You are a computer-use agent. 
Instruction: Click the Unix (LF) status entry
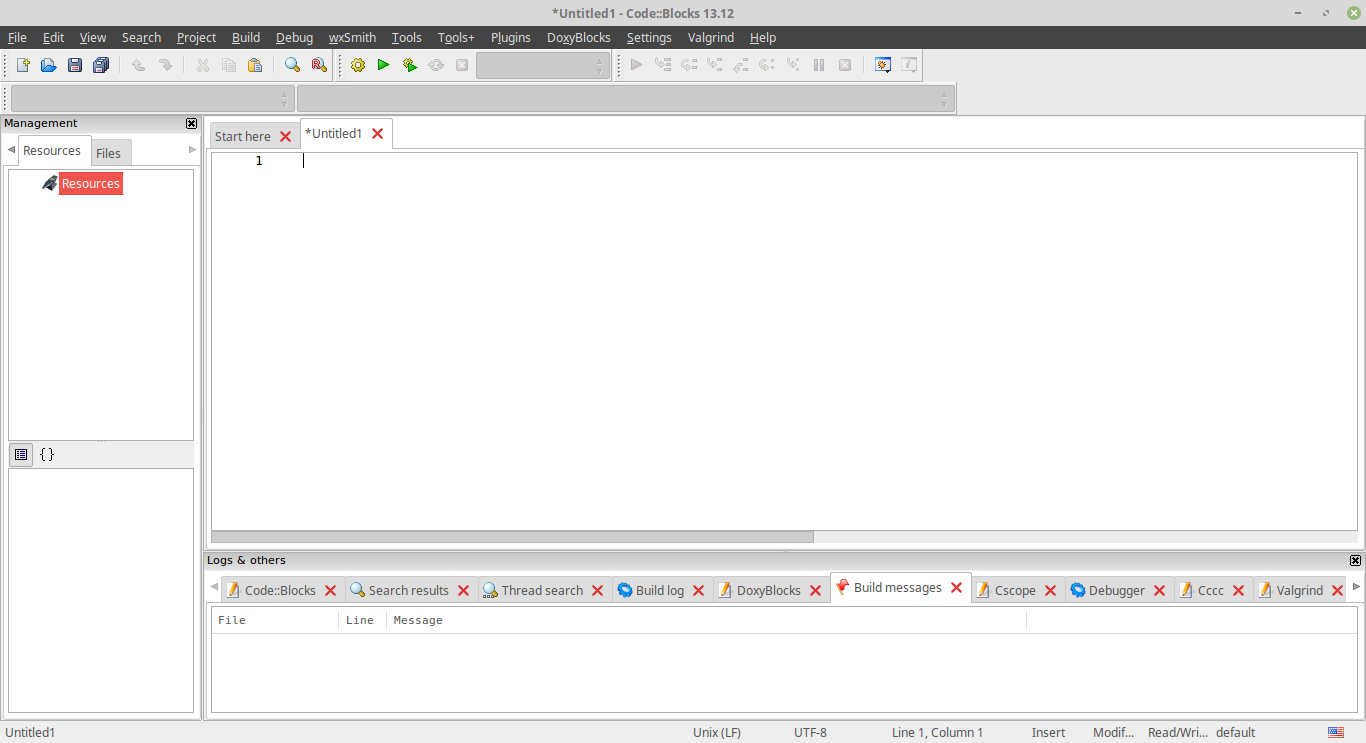point(717,732)
